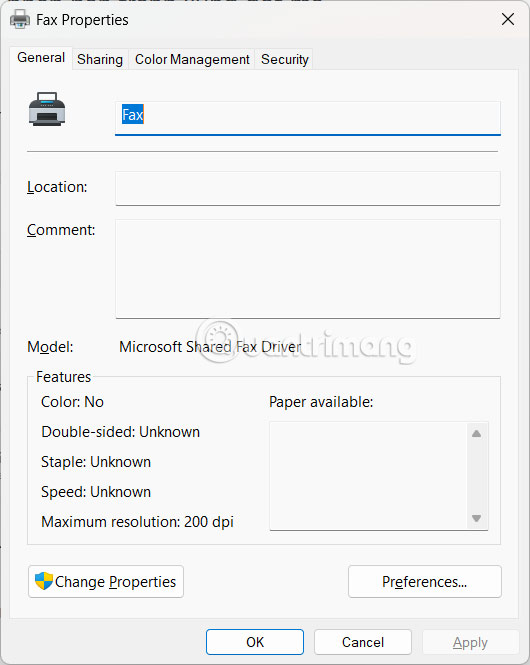The width and height of the screenshot is (530, 665).
Task: Click the 'Features' group heading
Action: (x=64, y=377)
